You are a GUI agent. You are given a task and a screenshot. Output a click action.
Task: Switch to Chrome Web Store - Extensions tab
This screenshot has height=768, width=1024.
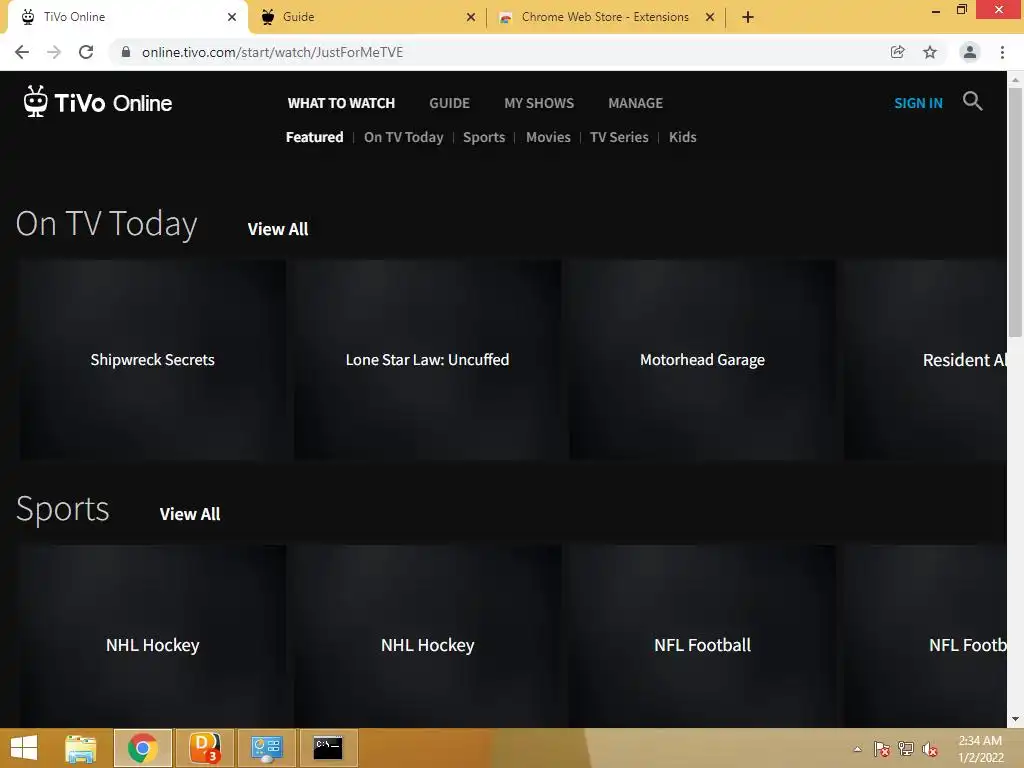[x=604, y=17]
